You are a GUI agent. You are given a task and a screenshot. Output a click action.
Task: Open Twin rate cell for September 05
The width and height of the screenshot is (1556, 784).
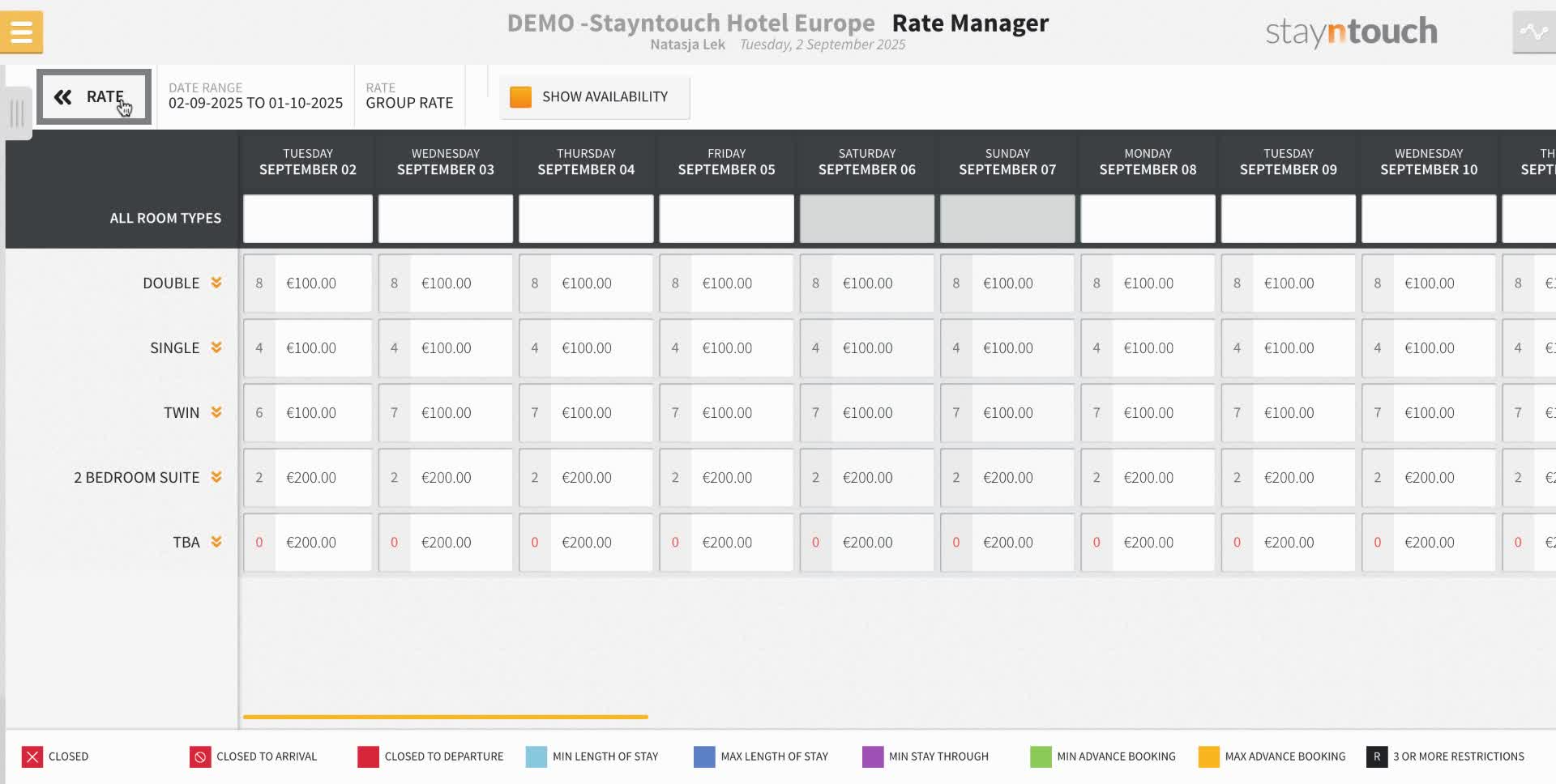726,413
